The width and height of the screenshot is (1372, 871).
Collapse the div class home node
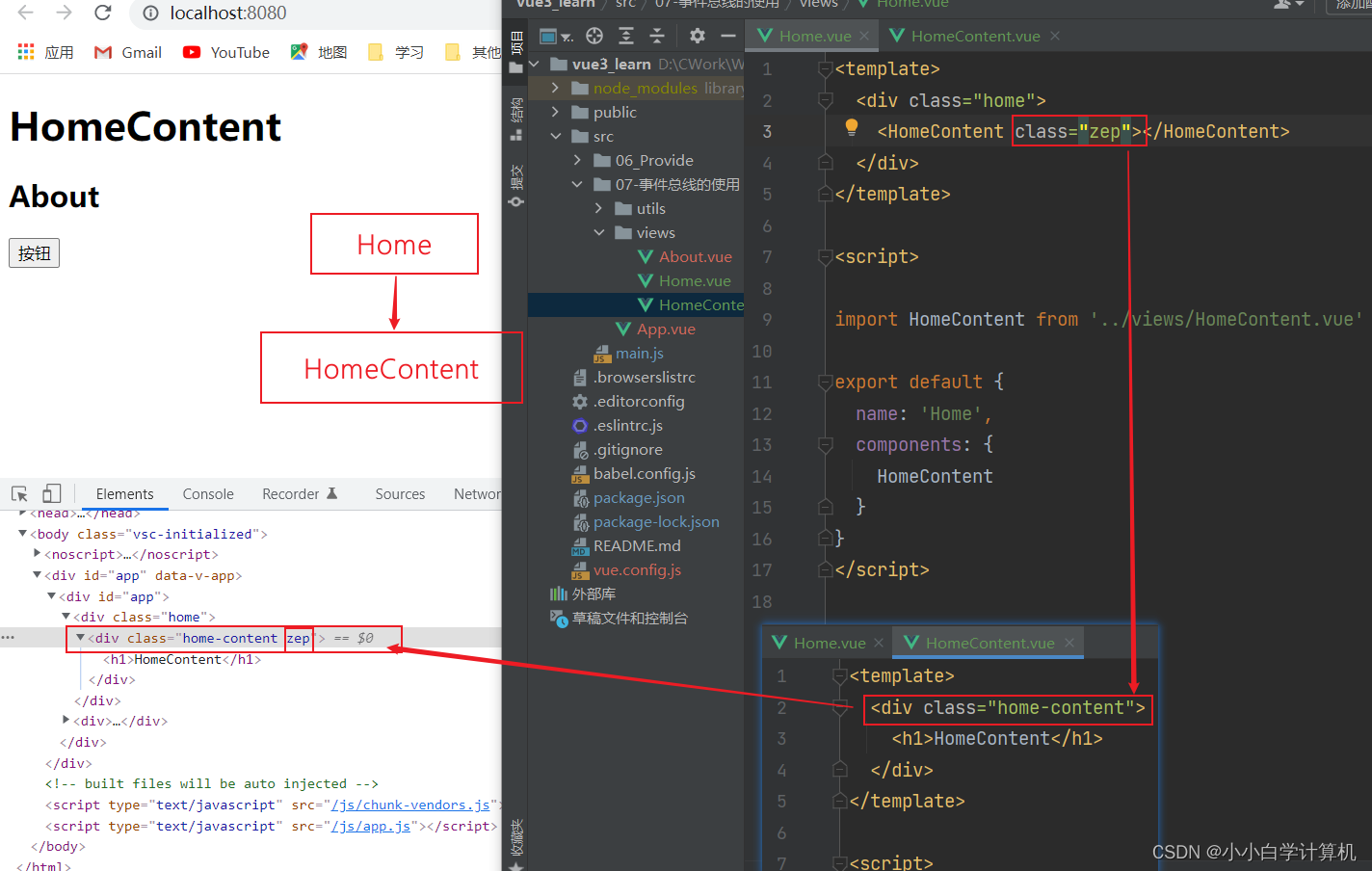pos(66,617)
